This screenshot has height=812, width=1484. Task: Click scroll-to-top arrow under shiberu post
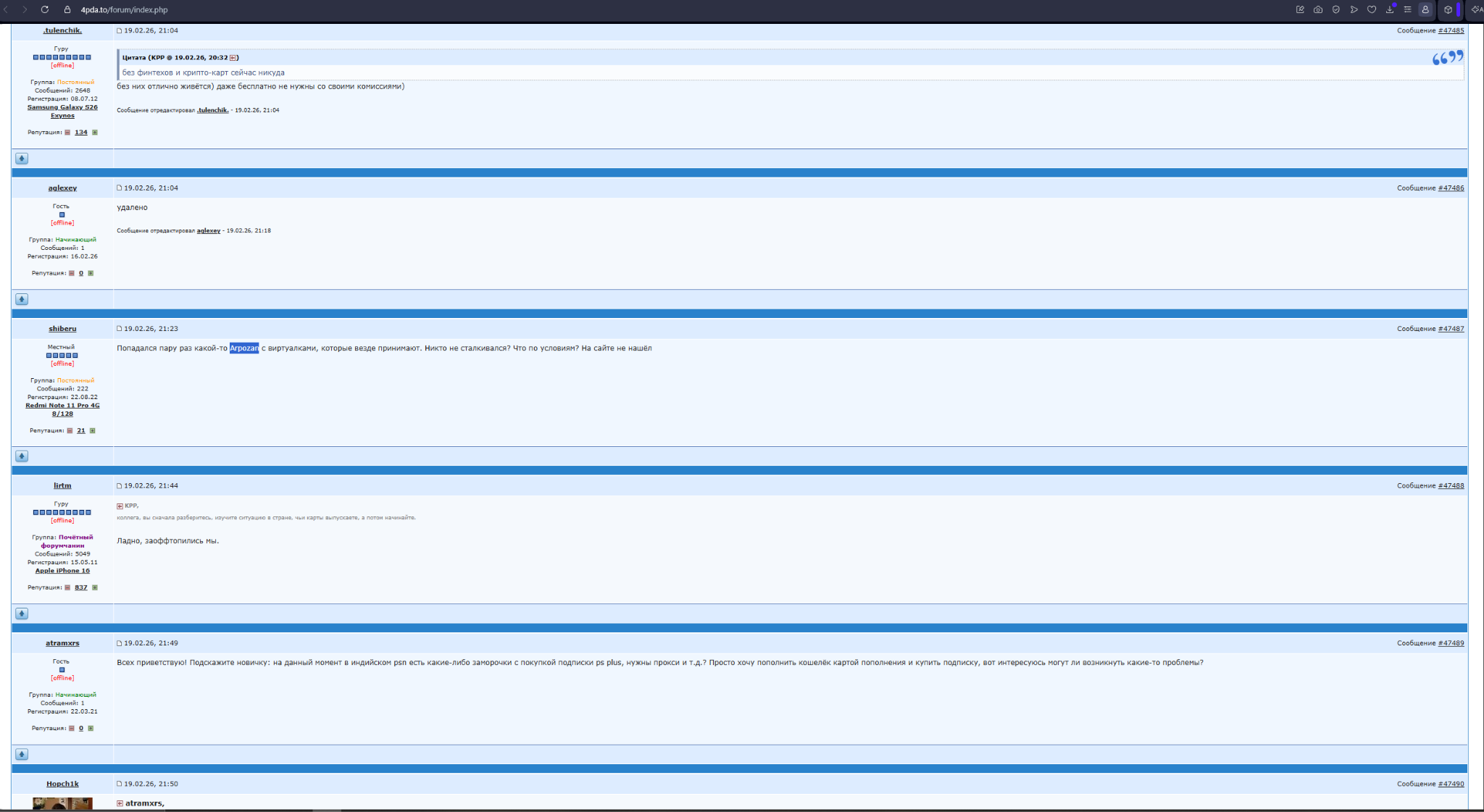[x=22, y=456]
